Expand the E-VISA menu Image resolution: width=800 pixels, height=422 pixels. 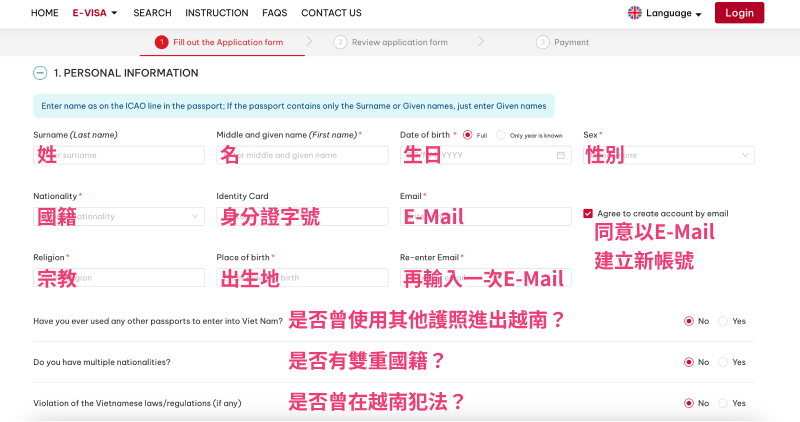tap(95, 13)
